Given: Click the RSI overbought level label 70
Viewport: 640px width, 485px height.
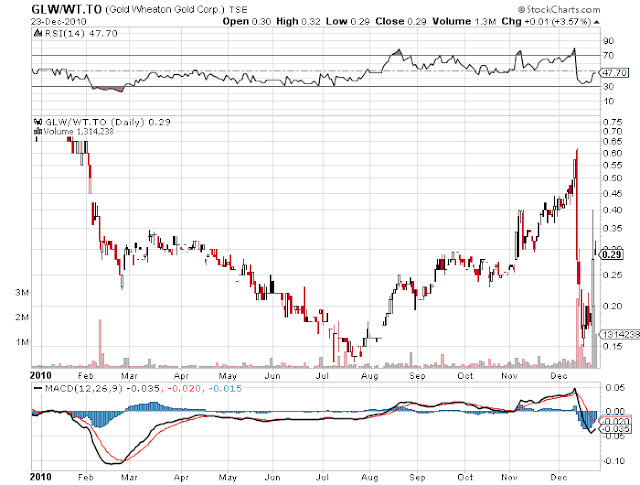Looking at the screenshot, I should pos(608,55).
